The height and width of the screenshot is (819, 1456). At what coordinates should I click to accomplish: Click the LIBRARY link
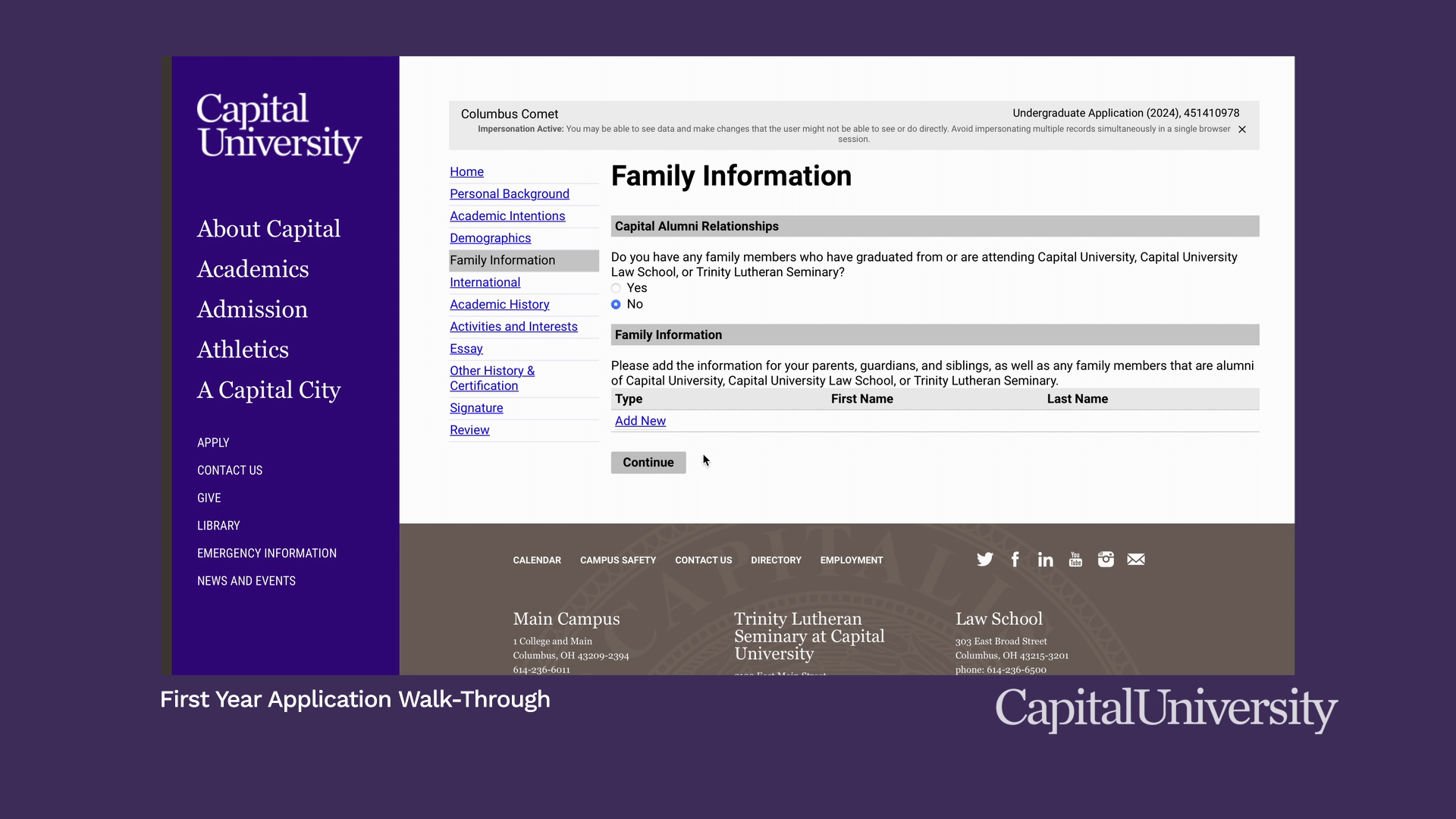pyautogui.click(x=218, y=526)
